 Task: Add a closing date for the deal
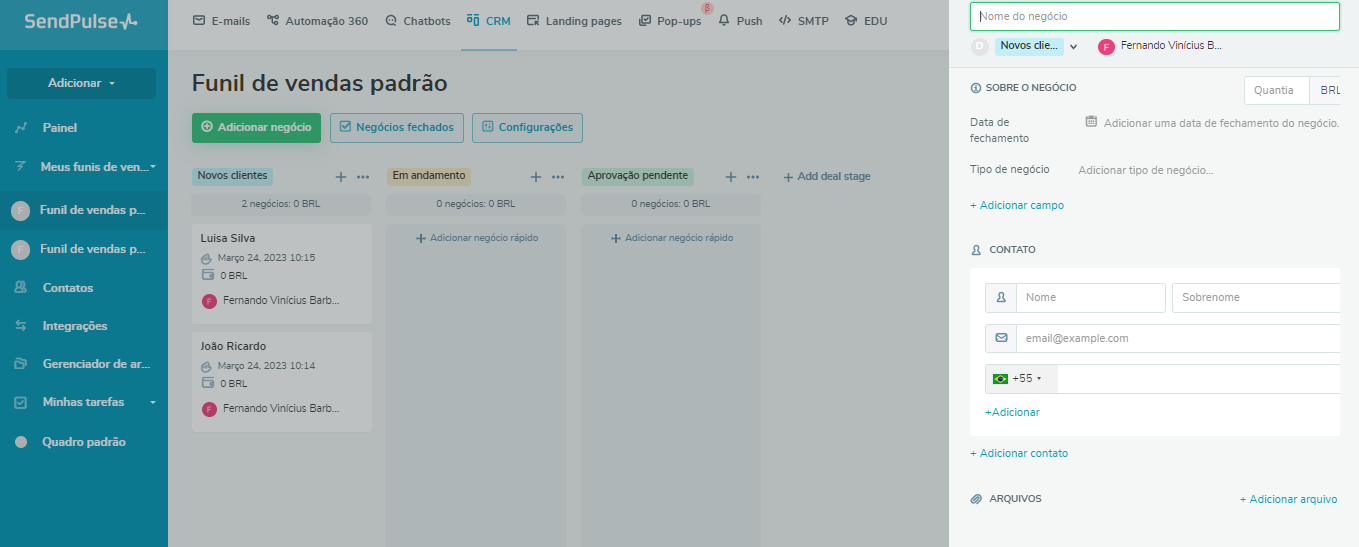1221,122
